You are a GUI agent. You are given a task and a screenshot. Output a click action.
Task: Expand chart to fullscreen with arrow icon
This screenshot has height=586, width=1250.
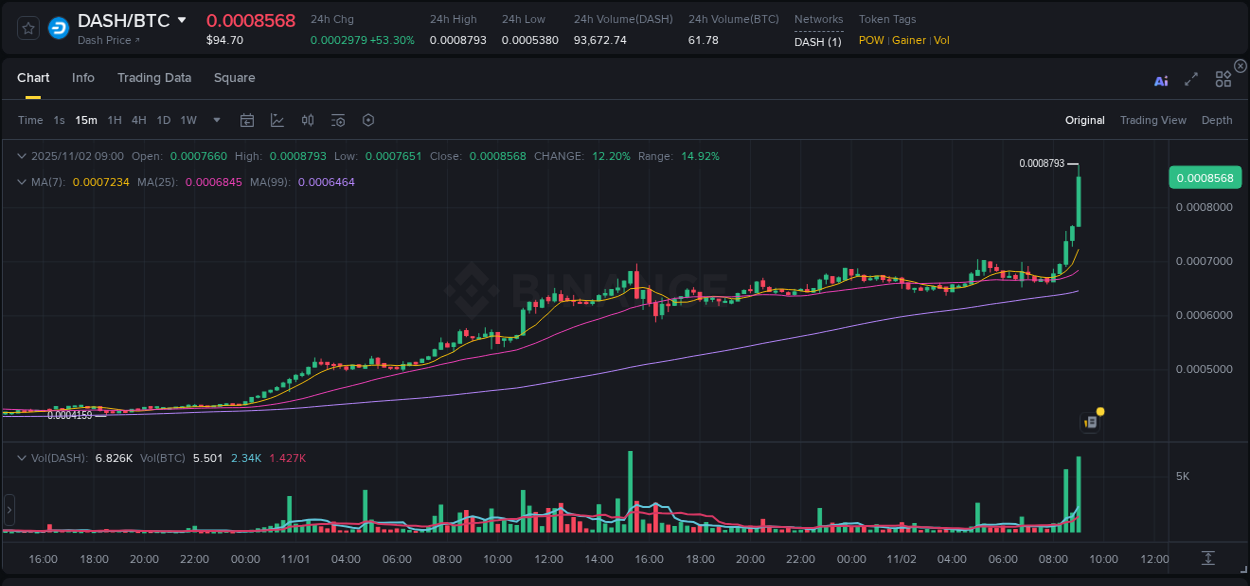(1191, 79)
